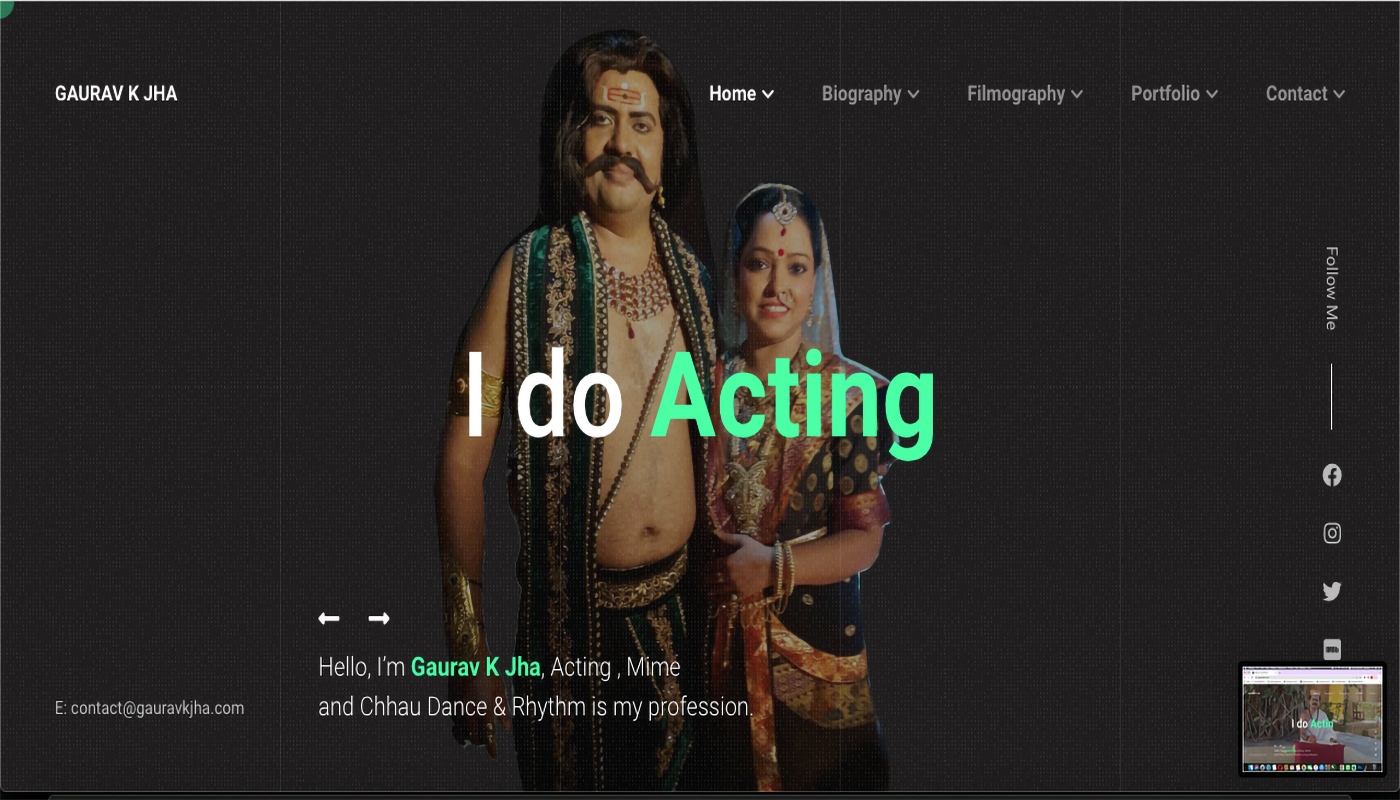Click the GAURAV K JHA site logo
The width and height of the screenshot is (1400, 800).
tap(116, 93)
